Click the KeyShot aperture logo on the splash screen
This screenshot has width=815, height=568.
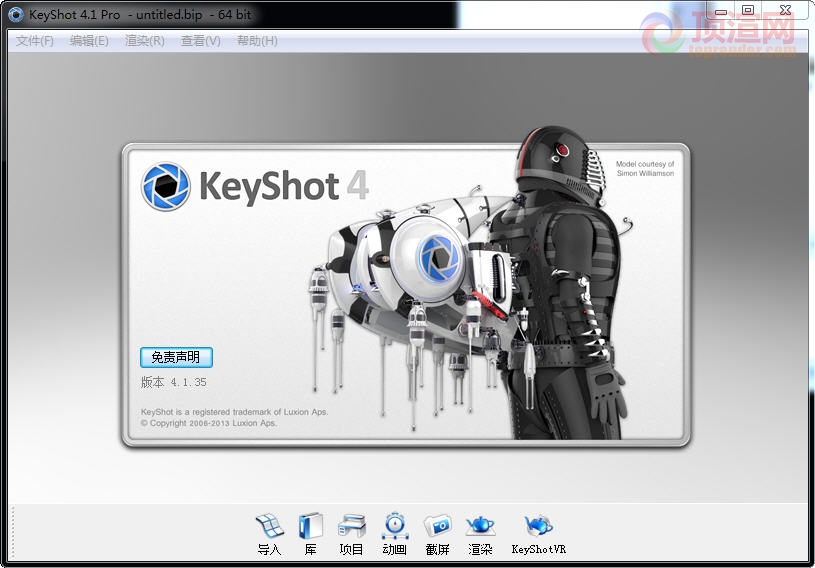166,187
